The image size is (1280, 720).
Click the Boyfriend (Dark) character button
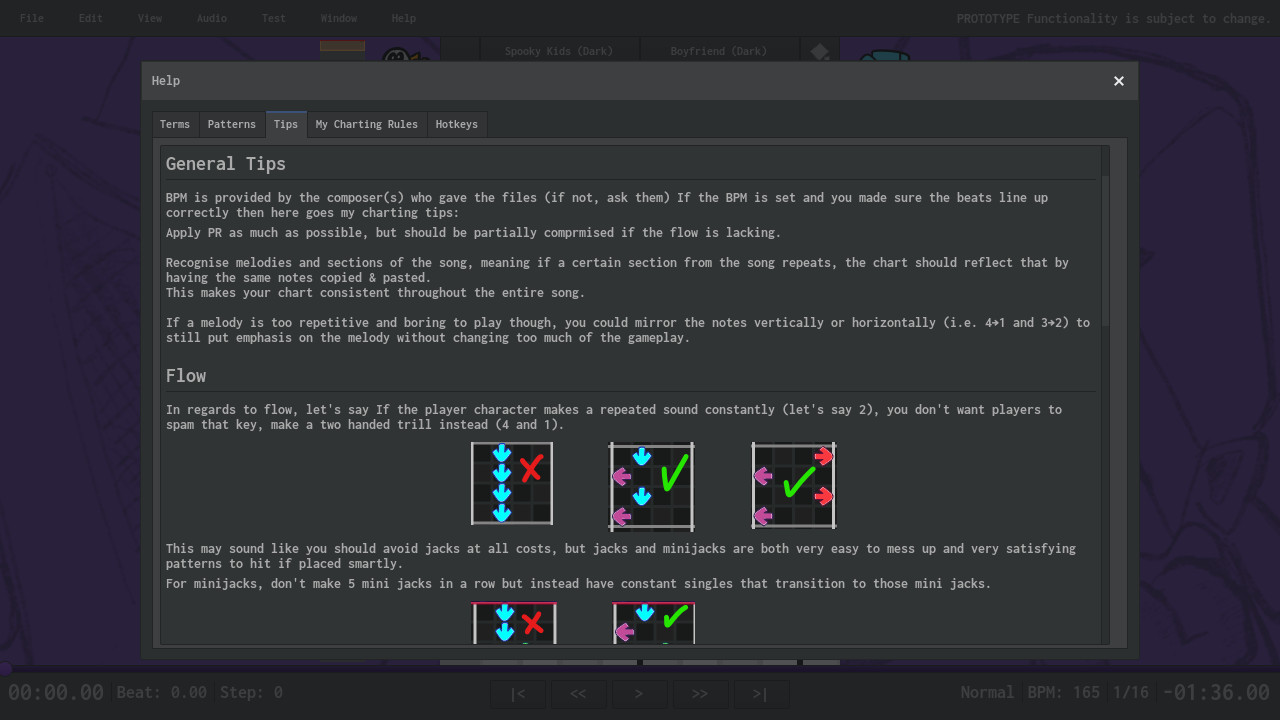point(719,51)
